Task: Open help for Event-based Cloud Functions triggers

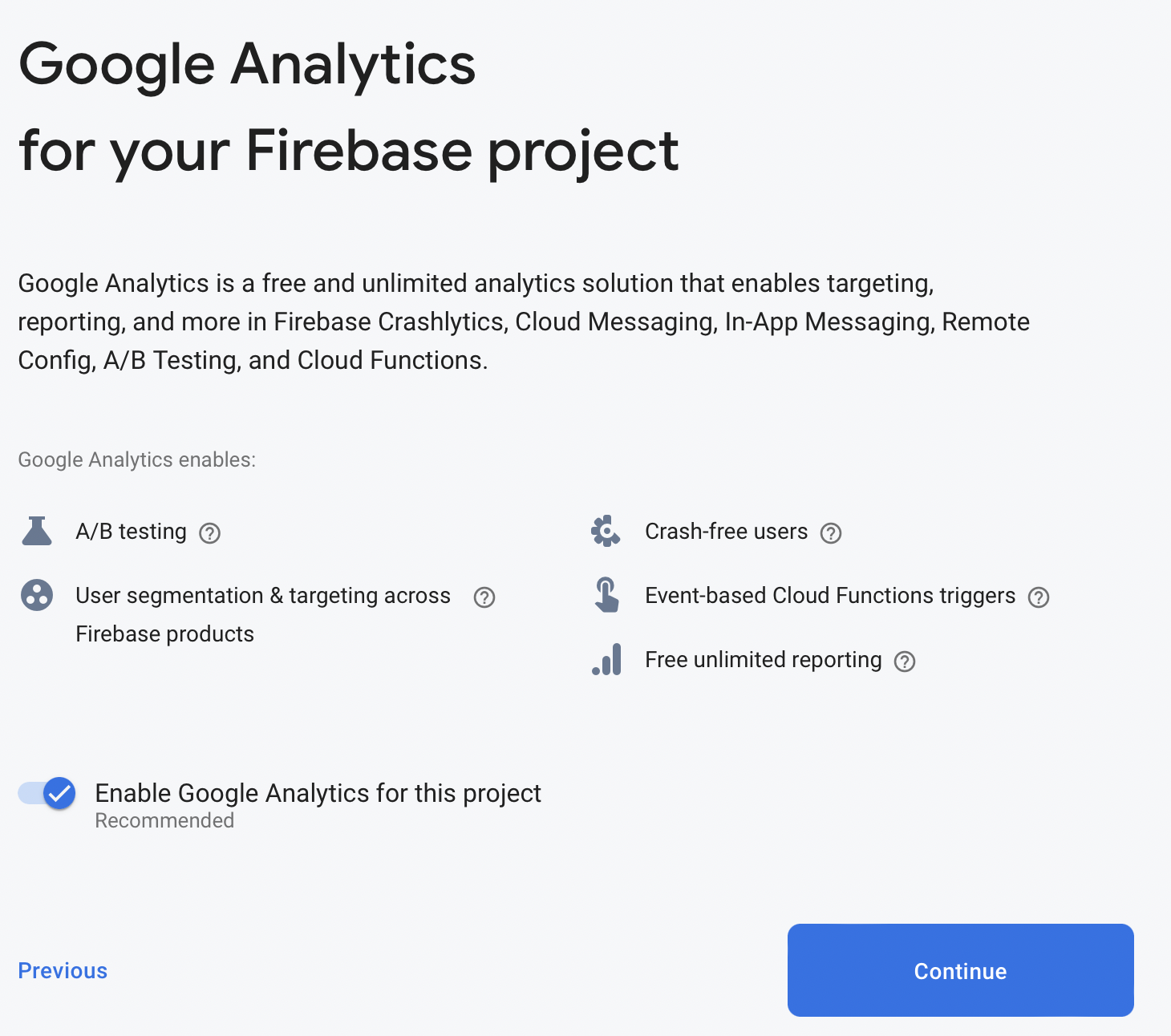Action: pyautogui.click(x=1039, y=597)
